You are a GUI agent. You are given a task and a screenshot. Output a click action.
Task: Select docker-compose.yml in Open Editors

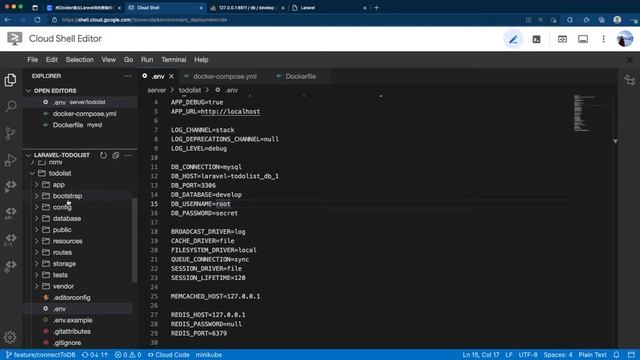pyautogui.click(x=84, y=113)
